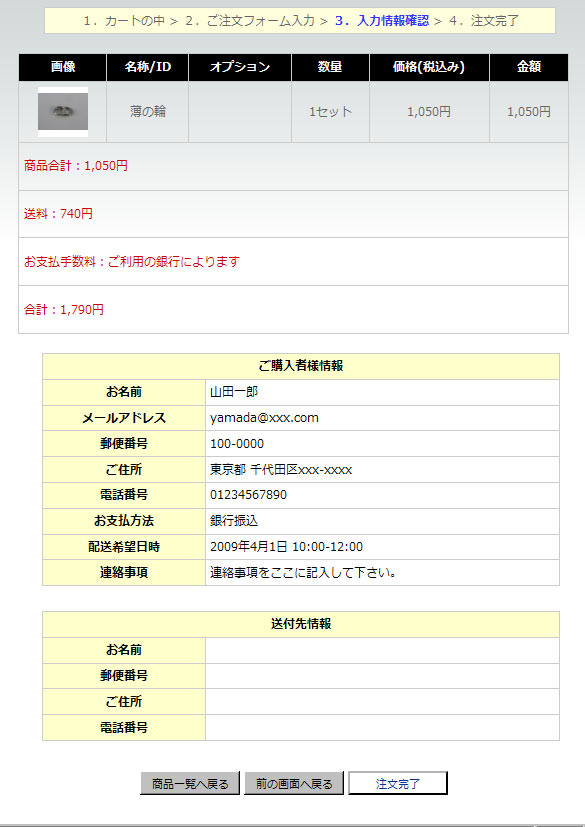Click the 名称/ID column header

click(148, 67)
